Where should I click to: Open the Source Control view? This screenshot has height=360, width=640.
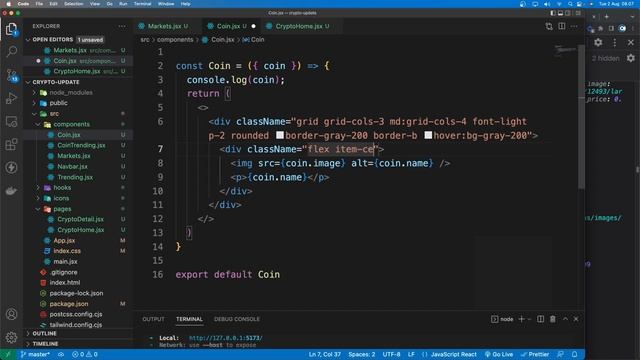click(11, 75)
